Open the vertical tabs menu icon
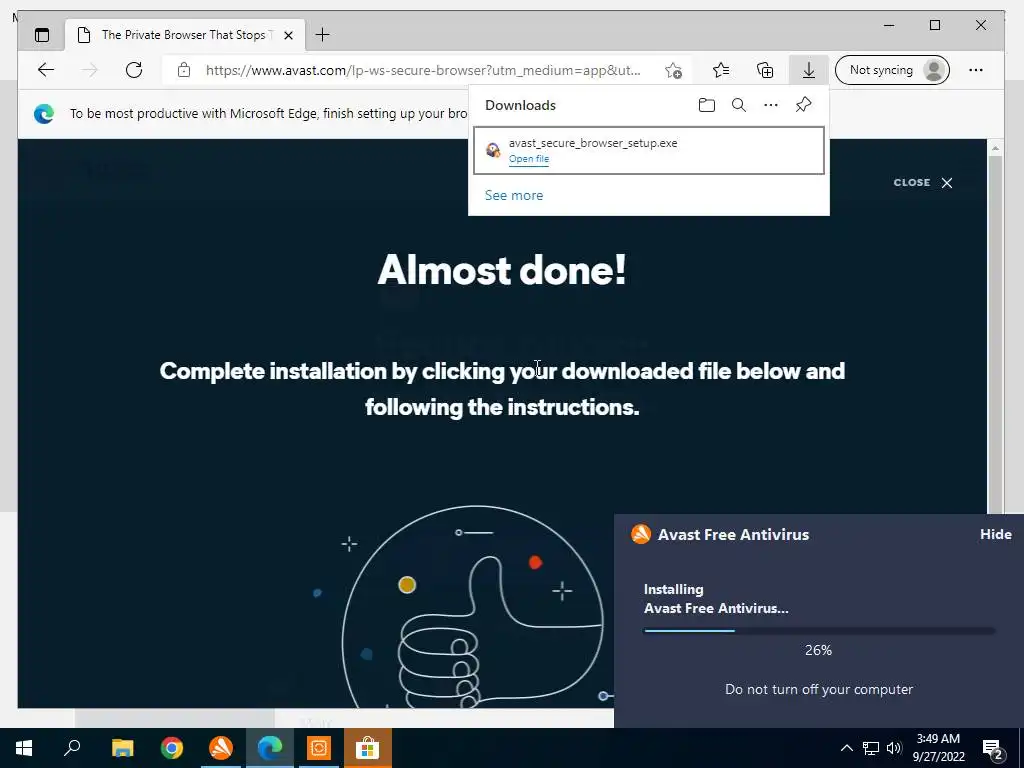This screenshot has width=1024, height=768. click(x=42, y=35)
